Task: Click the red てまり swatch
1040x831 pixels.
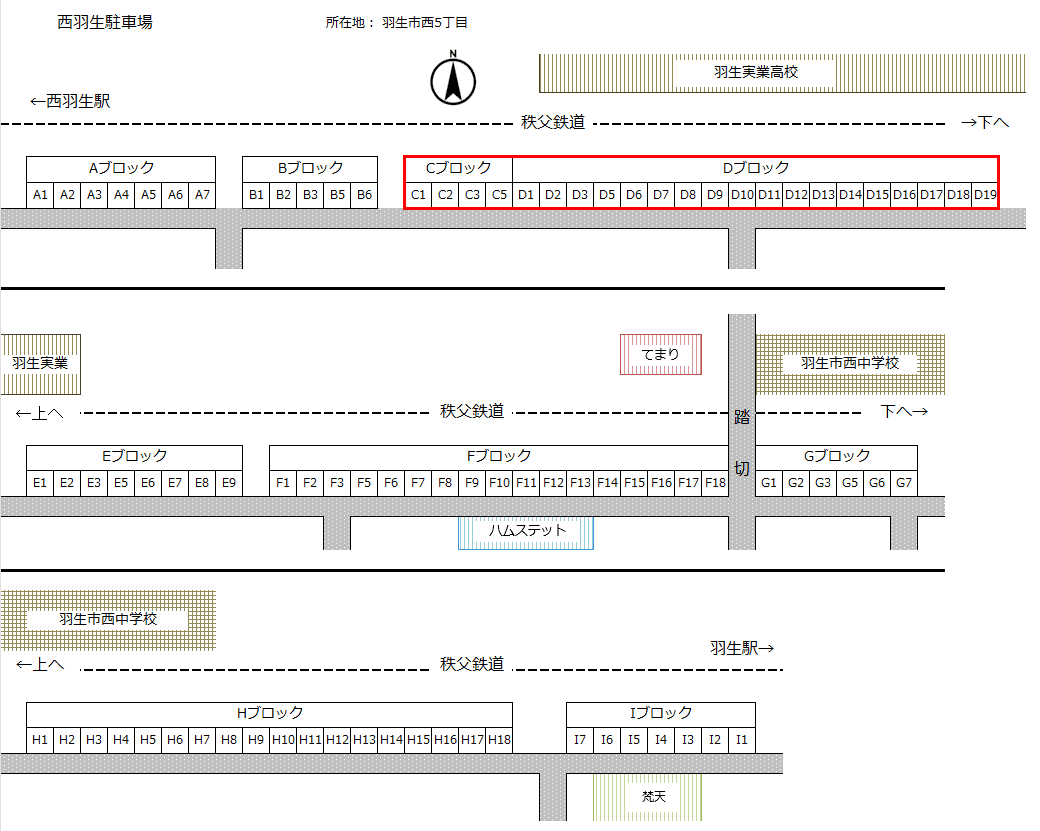Action: pyautogui.click(x=660, y=353)
